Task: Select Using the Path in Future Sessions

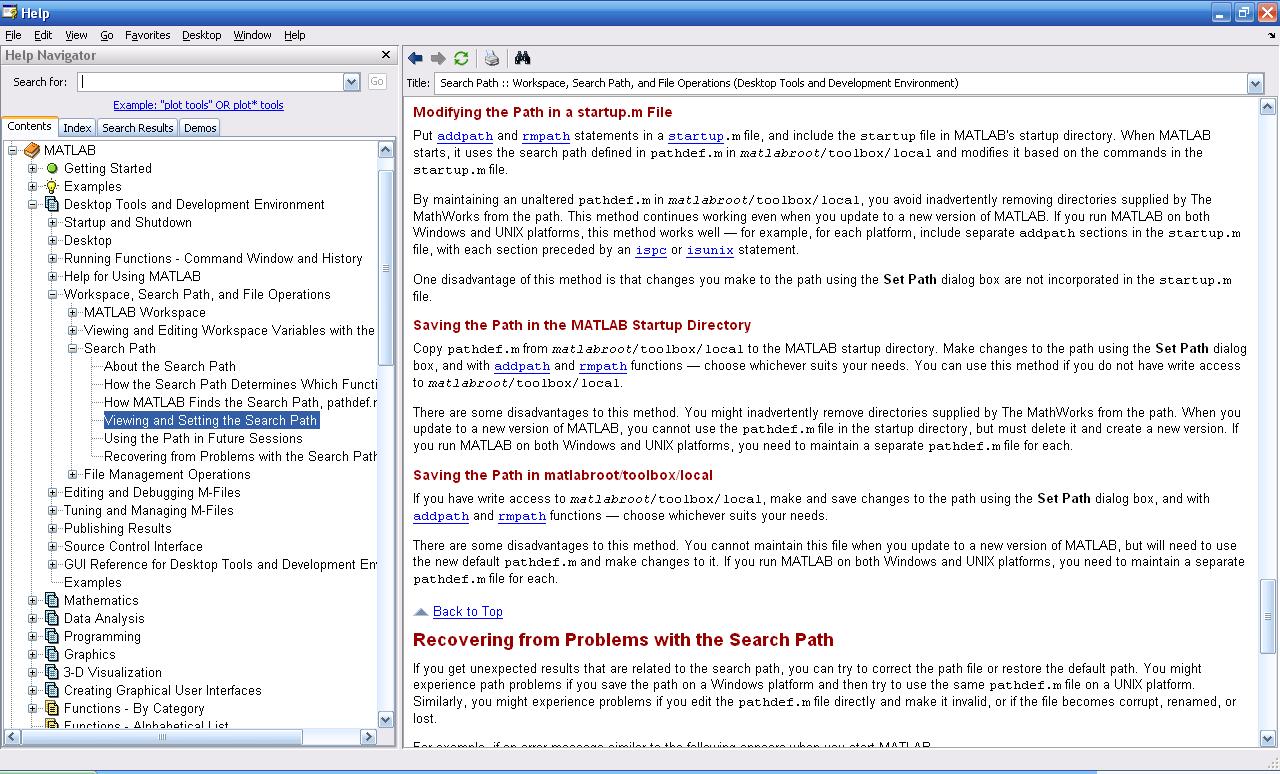Action: [x=203, y=438]
